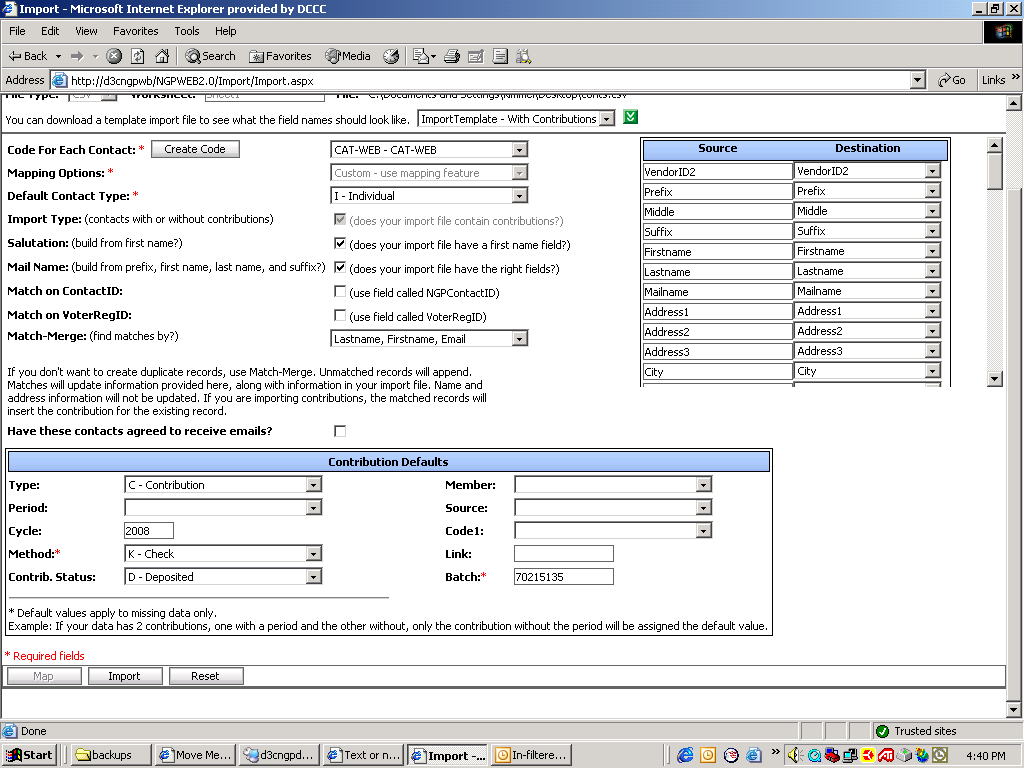The image size is (1024, 768).
Task: Download the import template green arrow icon
Action: pos(630,118)
